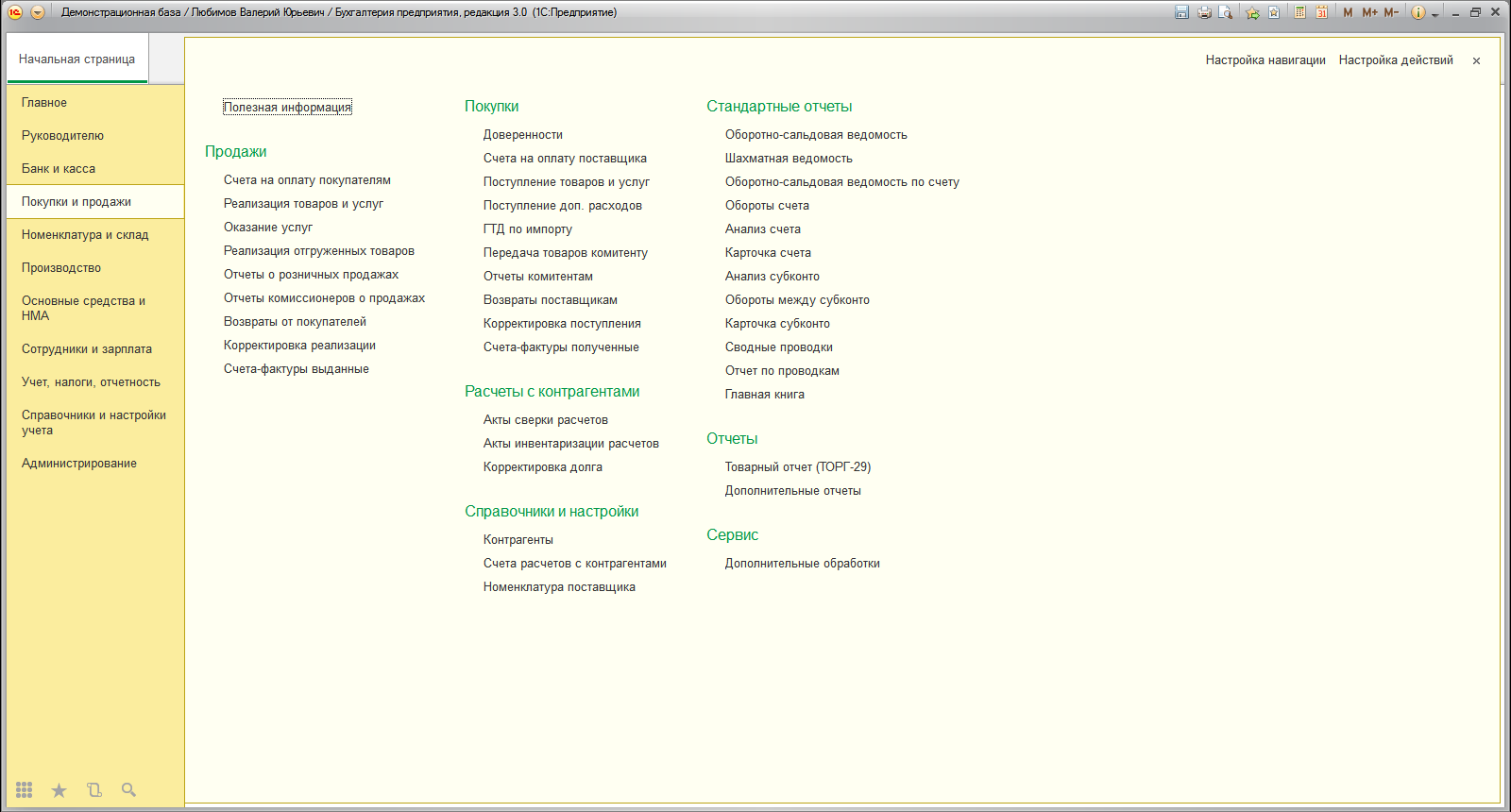Open Главная книга report

pos(765,394)
